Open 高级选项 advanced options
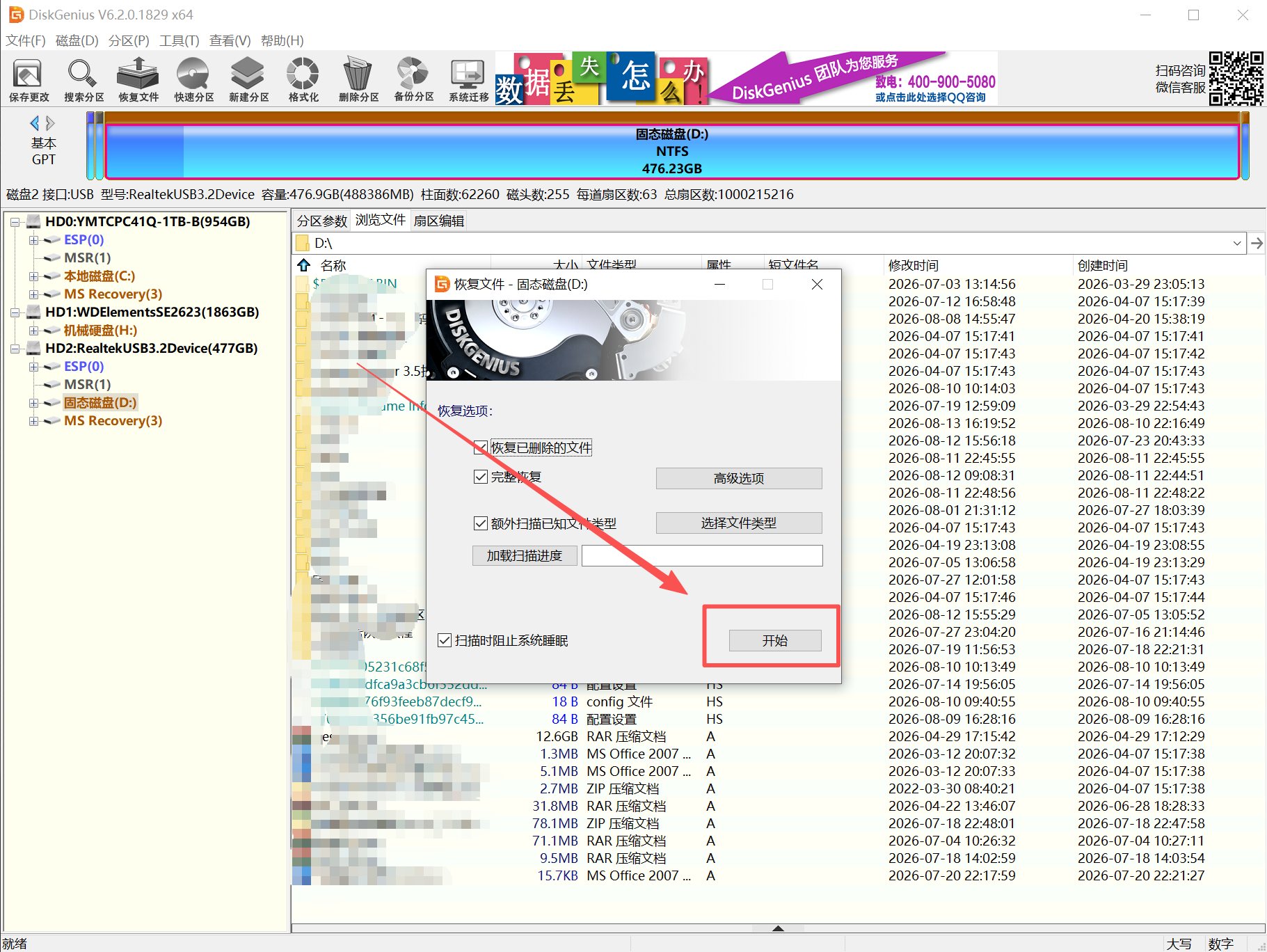Screen dimensions: 1267x952 [x=739, y=478]
